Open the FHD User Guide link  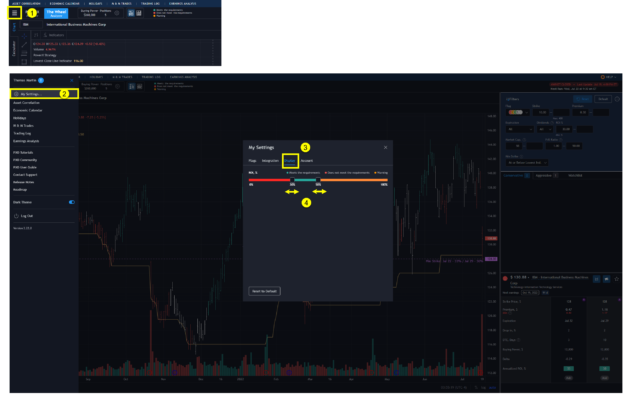26,166
